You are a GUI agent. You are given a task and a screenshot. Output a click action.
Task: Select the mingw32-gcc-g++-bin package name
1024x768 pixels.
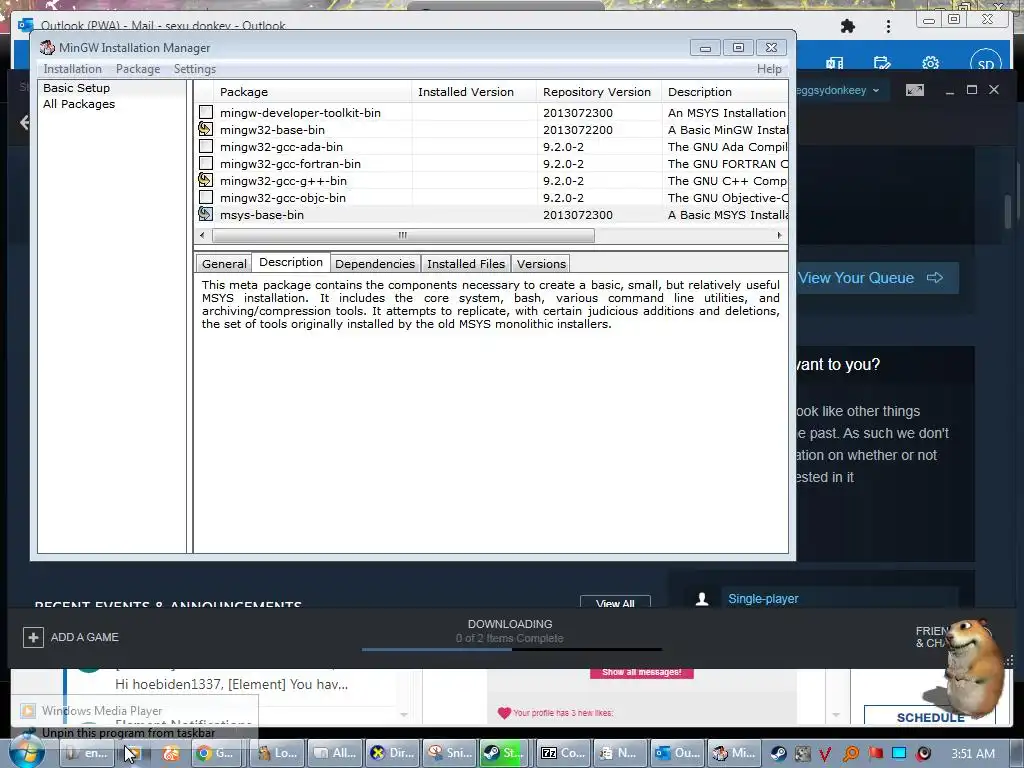coord(283,181)
